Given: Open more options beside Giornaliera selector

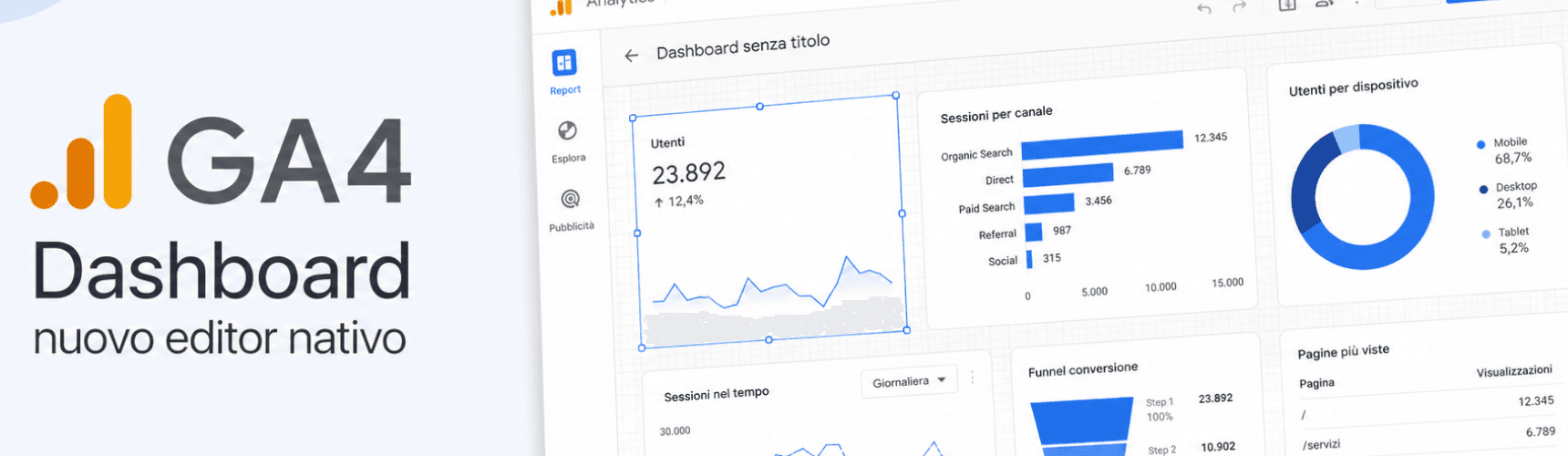Looking at the screenshot, I should pyautogui.click(x=973, y=377).
